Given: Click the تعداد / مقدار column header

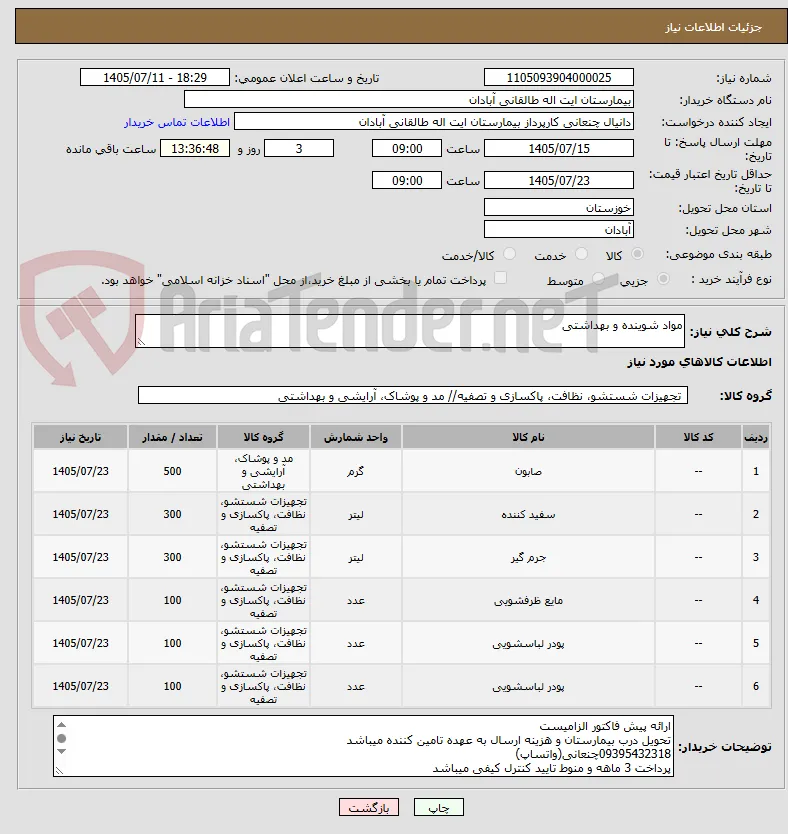Looking at the screenshot, I should (x=172, y=437).
